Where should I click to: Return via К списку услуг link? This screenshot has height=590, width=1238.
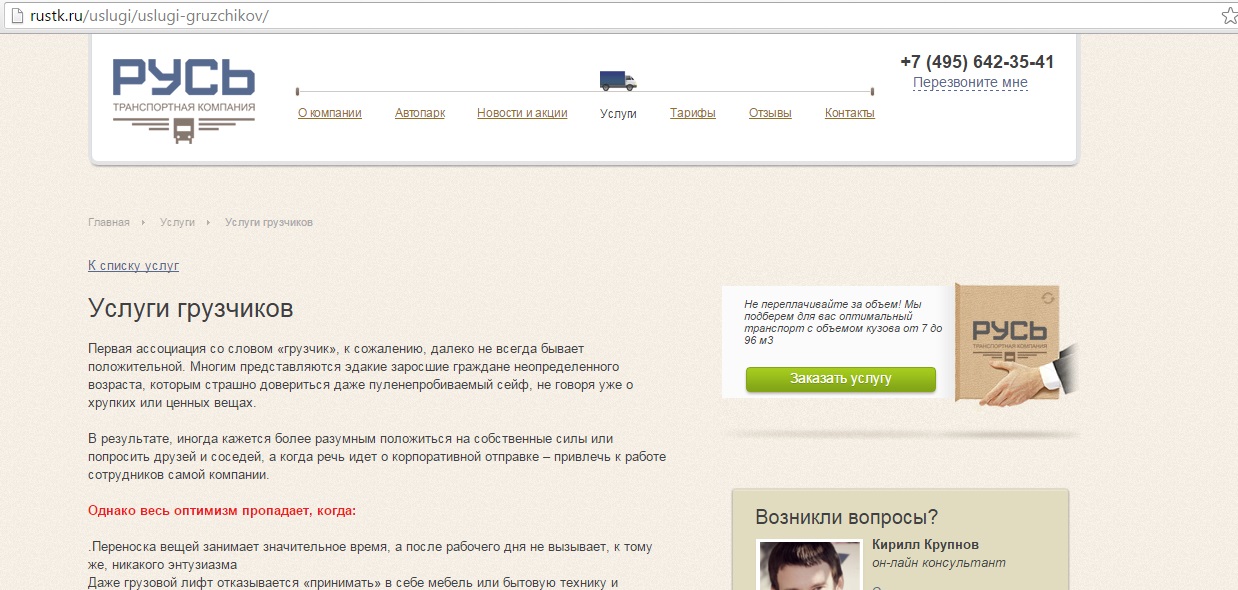[x=134, y=266]
